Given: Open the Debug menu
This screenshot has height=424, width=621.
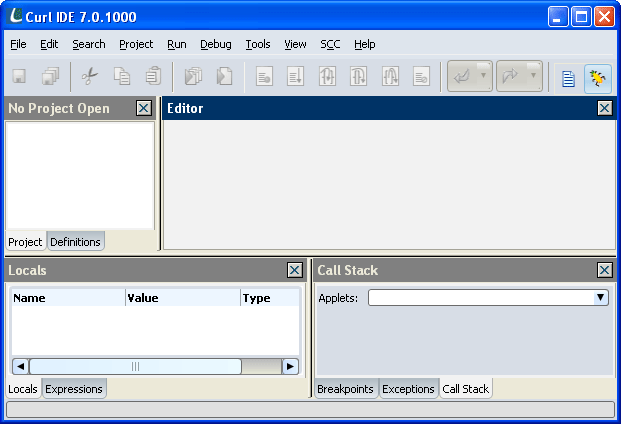Looking at the screenshot, I should (x=215, y=44).
